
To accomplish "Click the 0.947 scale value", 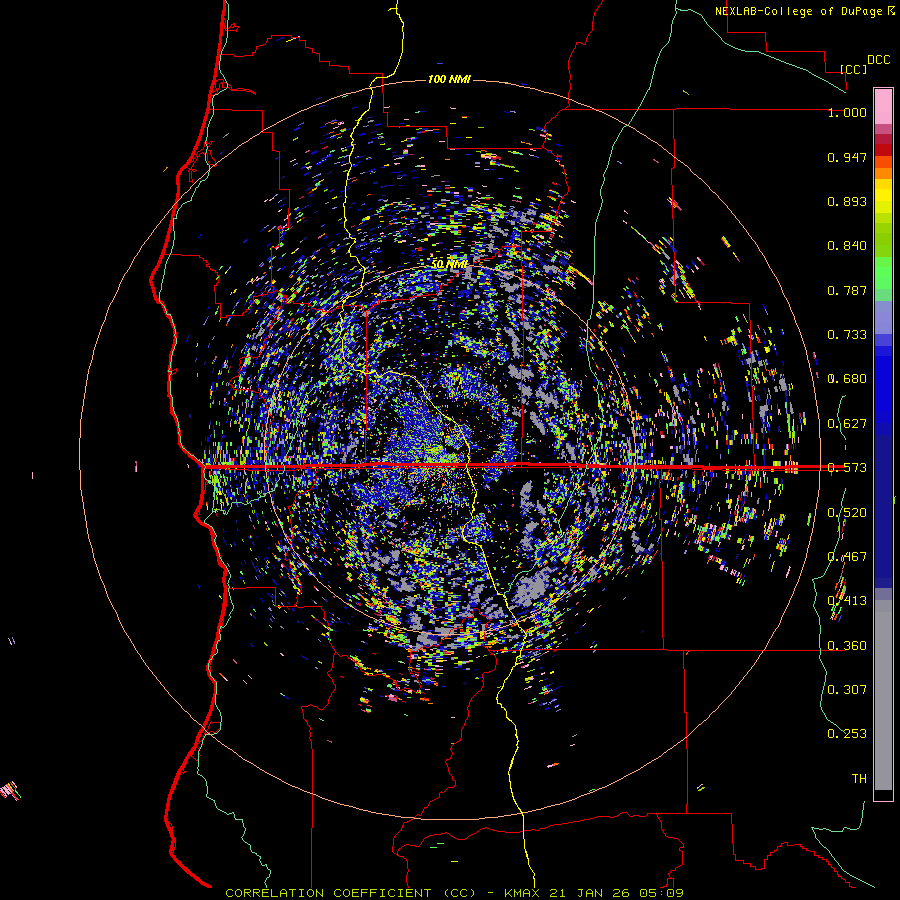I will pos(847,157).
